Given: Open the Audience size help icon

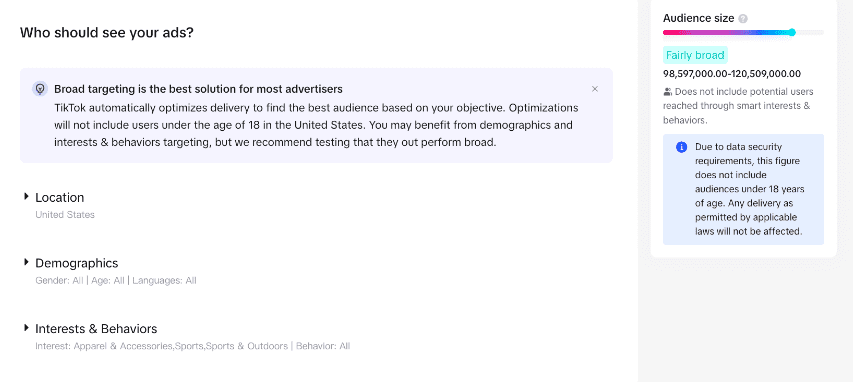Looking at the screenshot, I should [743, 19].
